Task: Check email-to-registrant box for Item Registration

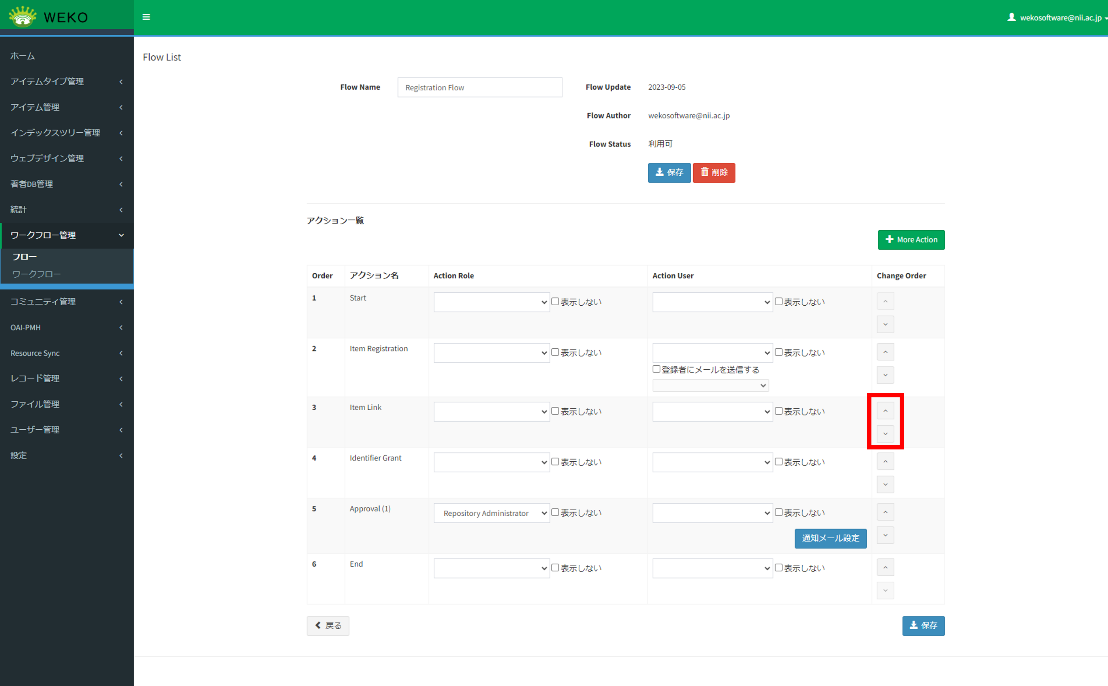Action: pyautogui.click(x=657, y=369)
